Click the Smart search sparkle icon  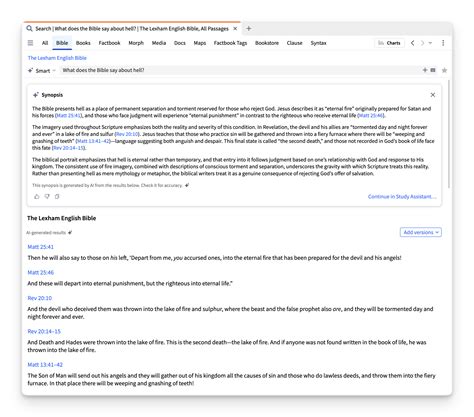(x=30, y=70)
